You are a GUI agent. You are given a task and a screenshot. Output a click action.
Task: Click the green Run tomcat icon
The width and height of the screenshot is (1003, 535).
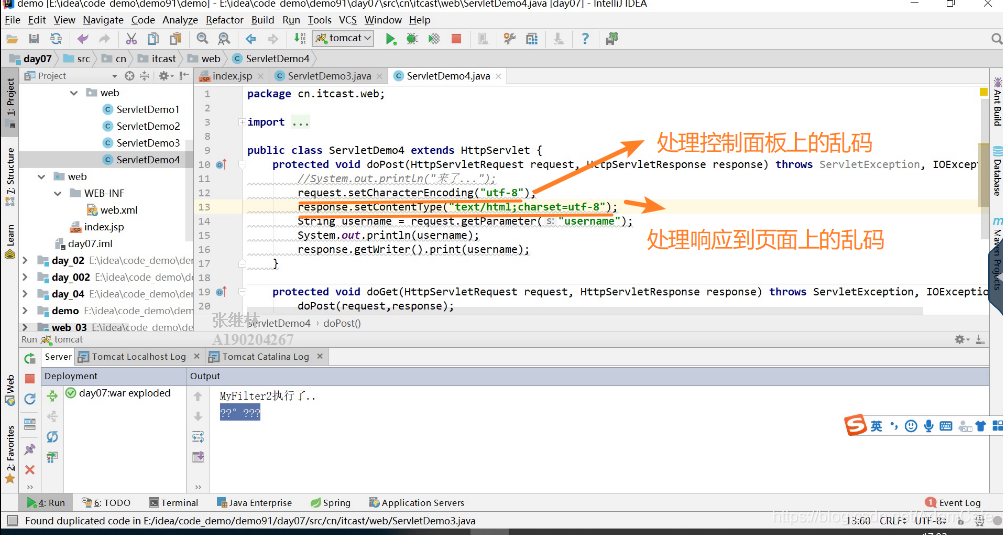coord(390,39)
